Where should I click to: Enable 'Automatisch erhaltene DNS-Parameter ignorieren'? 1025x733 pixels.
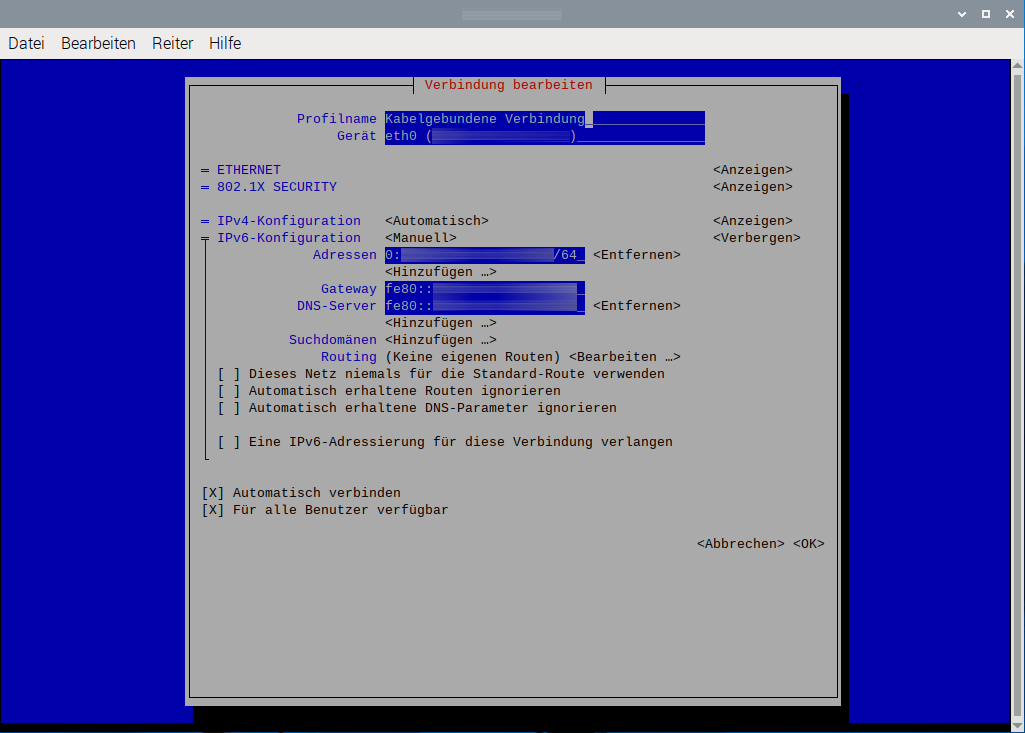click(x=229, y=408)
